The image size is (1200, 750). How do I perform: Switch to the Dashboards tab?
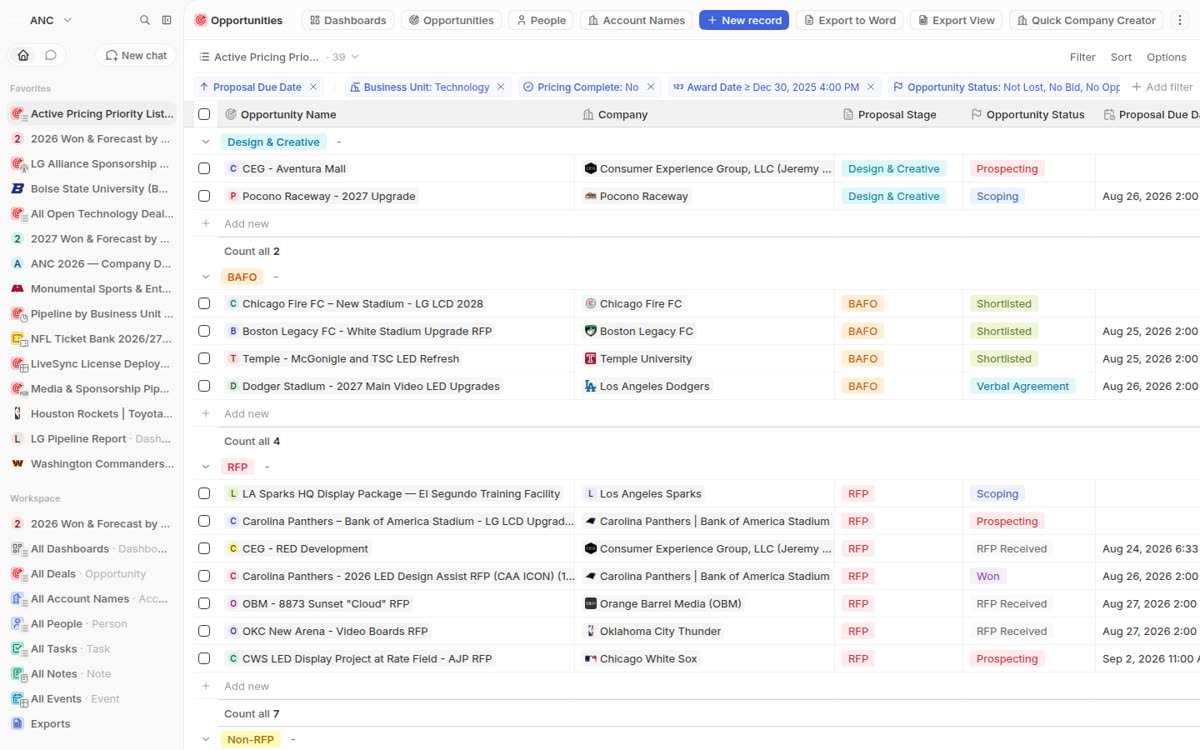coord(348,20)
